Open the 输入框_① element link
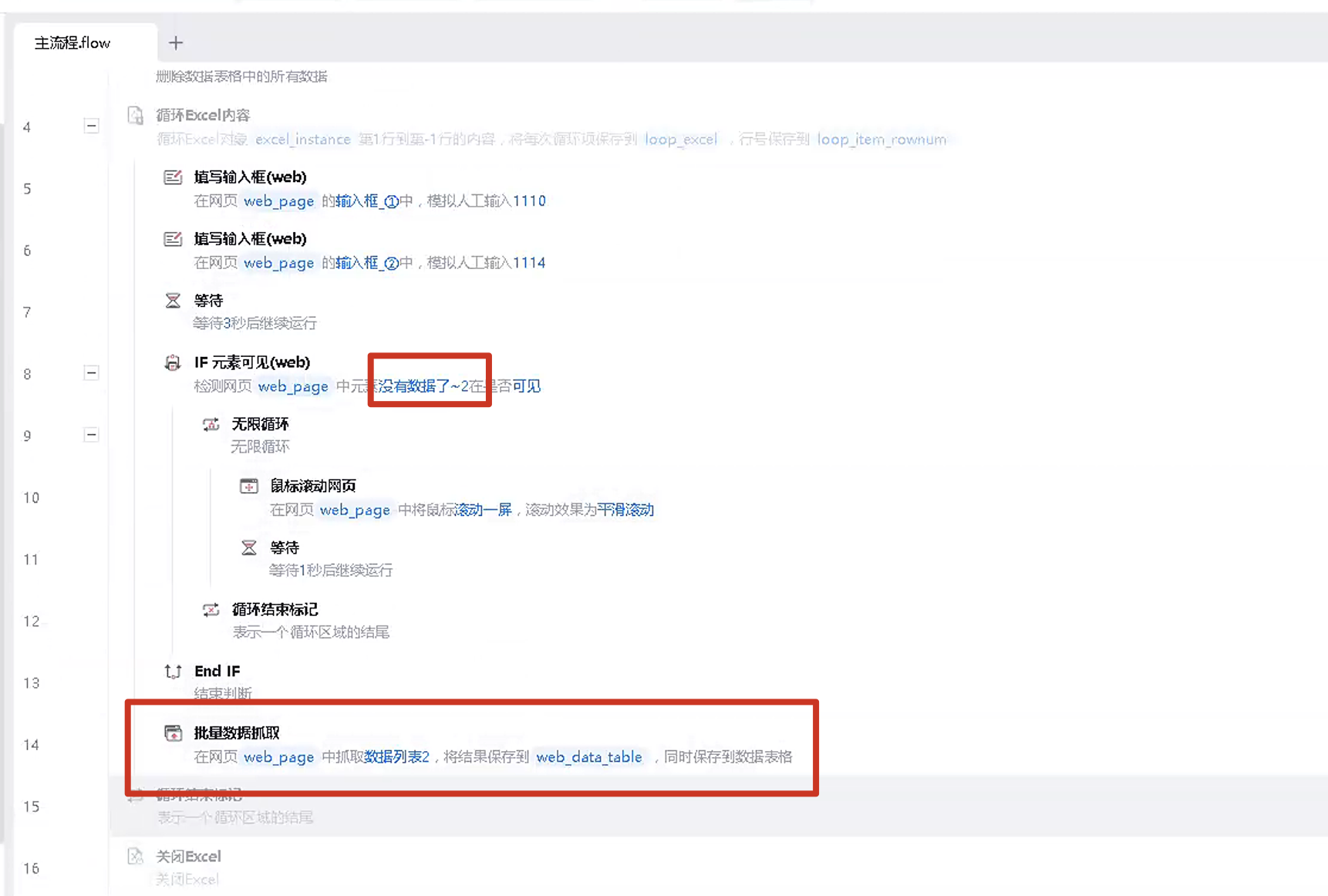The width and height of the screenshot is (1328, 896). point(367,201)
